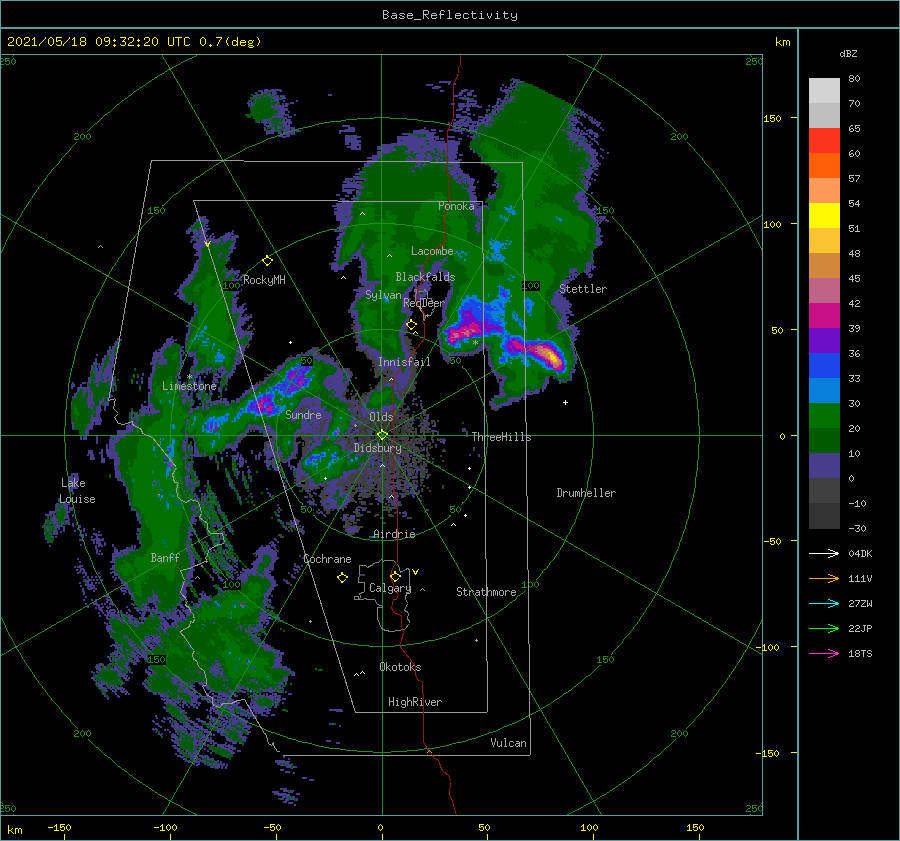Select the slate-purple 0-10 dBZ swatch

[x=824, y=466]
